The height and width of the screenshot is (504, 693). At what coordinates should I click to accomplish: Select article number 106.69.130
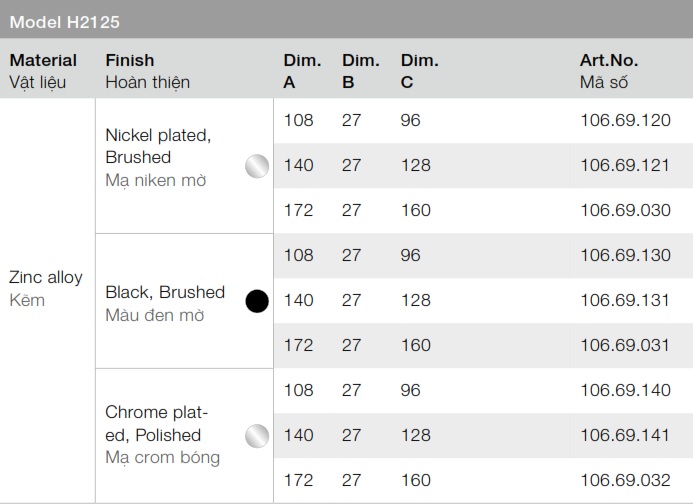625,256
